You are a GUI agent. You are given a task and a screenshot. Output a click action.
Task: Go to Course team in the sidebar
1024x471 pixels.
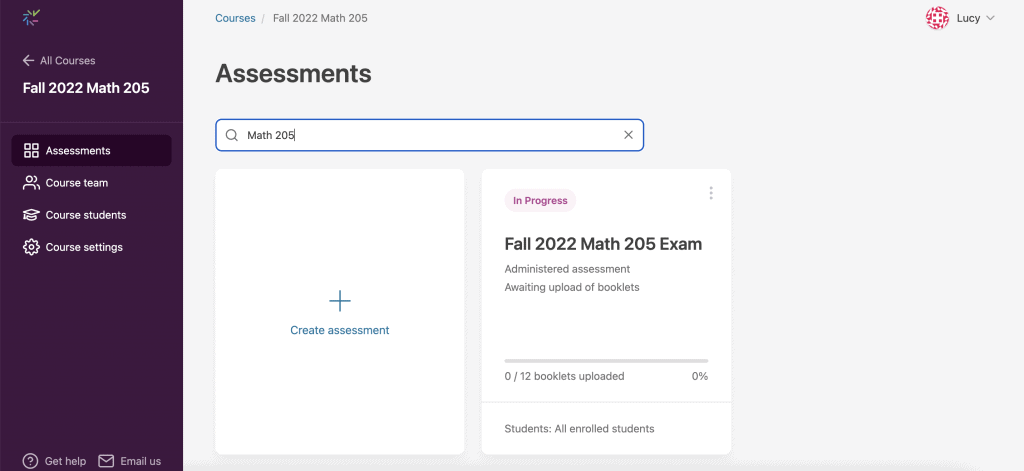pyautogui.click(x=77, y=183)
